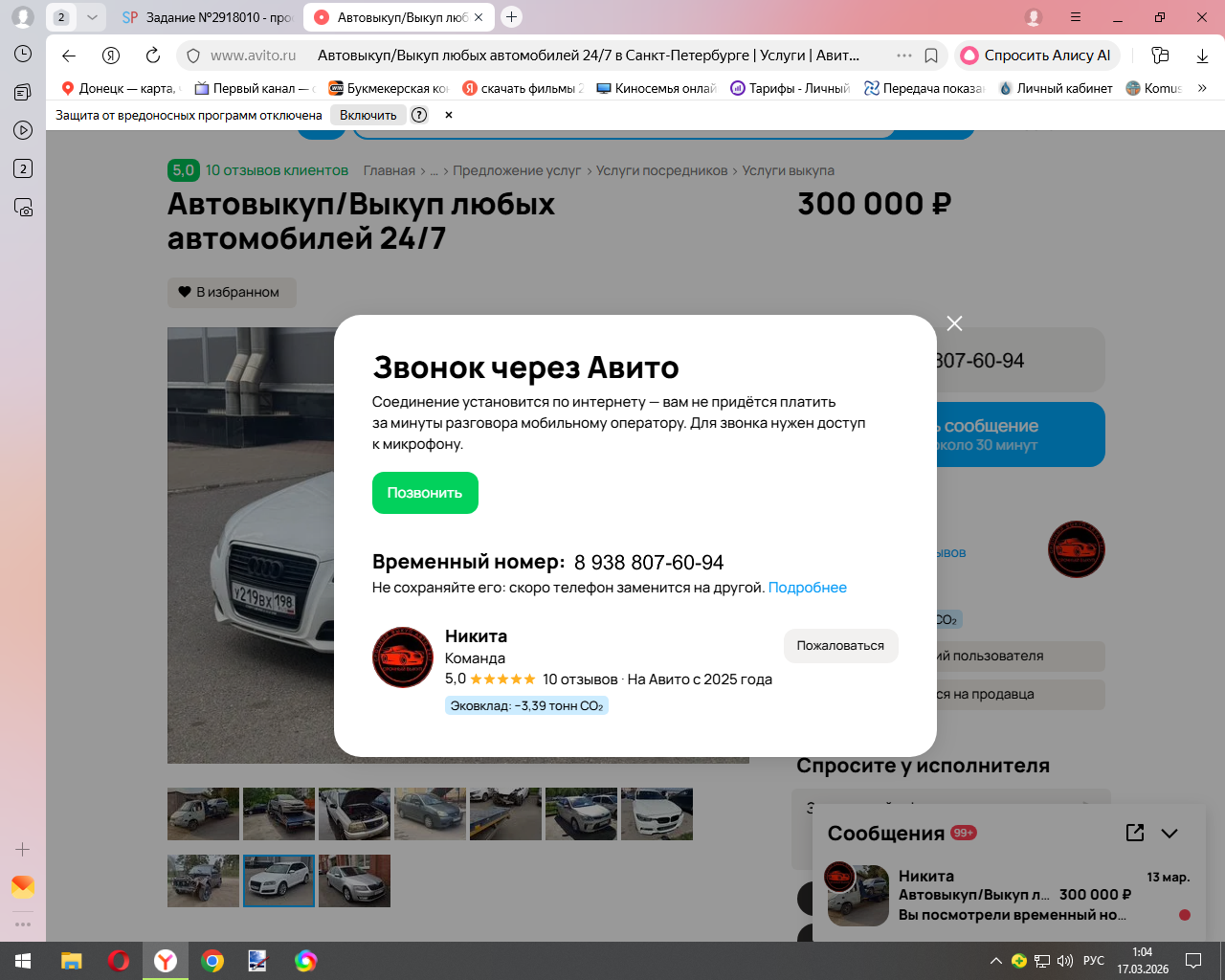Select the white Audi thumbnail
The height and width of the screenshot is (980, 1225).
pyautogui.click(x=278, y=880)
